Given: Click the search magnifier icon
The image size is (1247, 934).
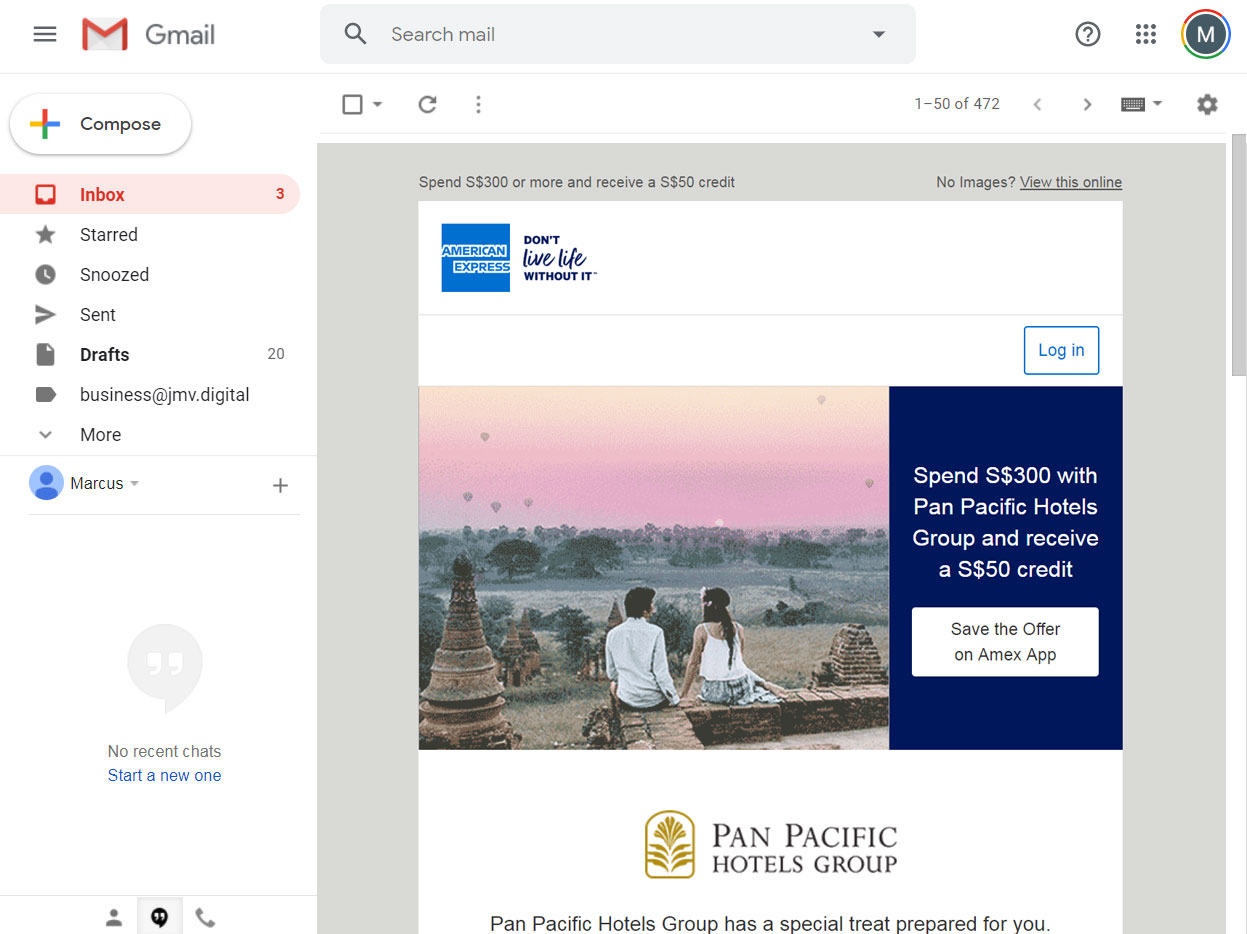Looking at the screenshot, I should coord(355,34).
